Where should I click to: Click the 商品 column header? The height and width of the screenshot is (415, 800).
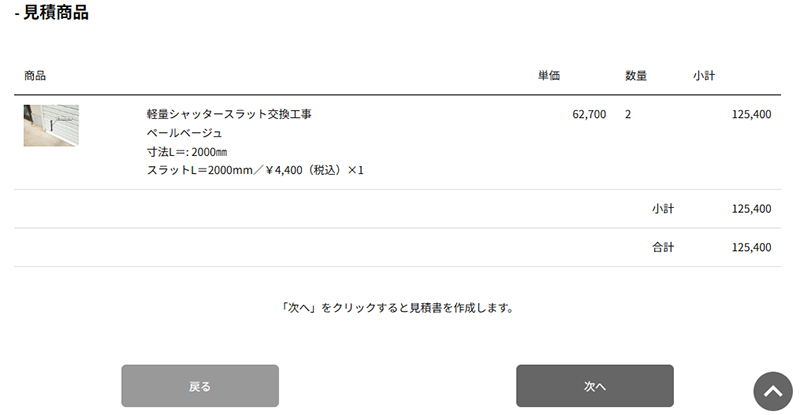coord(35,76)
